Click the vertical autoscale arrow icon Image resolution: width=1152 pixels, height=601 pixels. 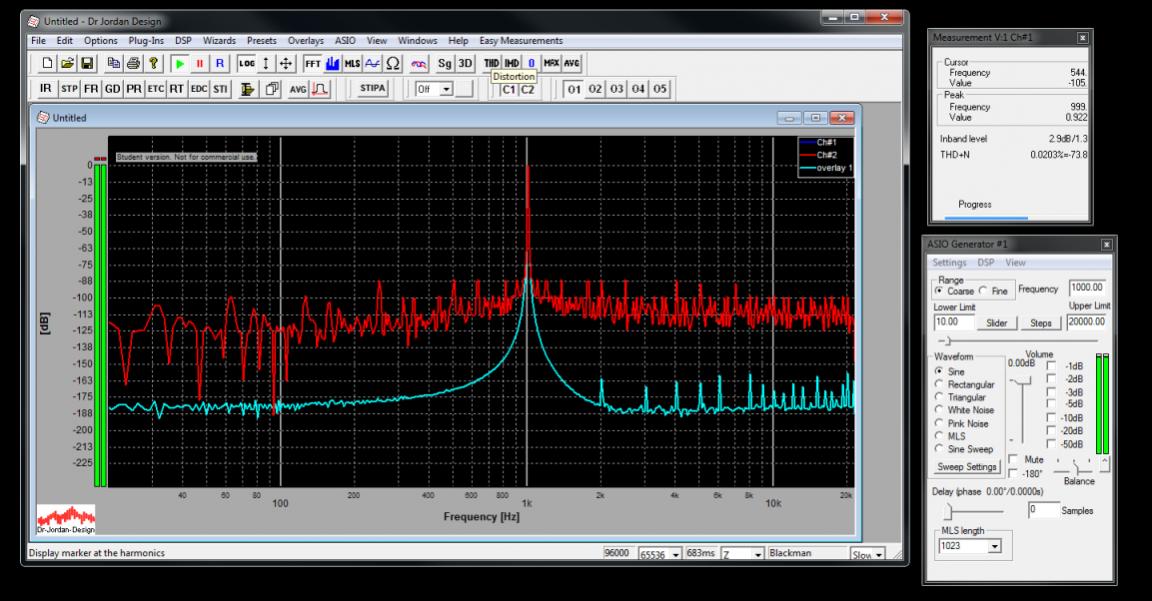(266, 64)
